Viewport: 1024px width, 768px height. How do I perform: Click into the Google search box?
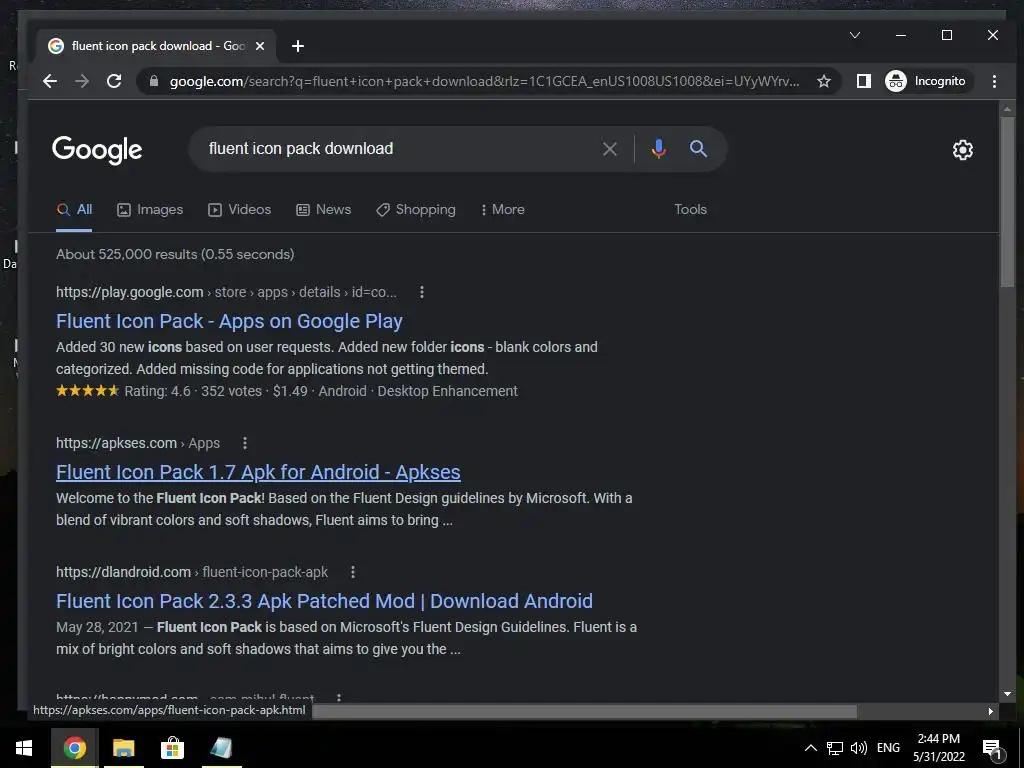(398, 149)
